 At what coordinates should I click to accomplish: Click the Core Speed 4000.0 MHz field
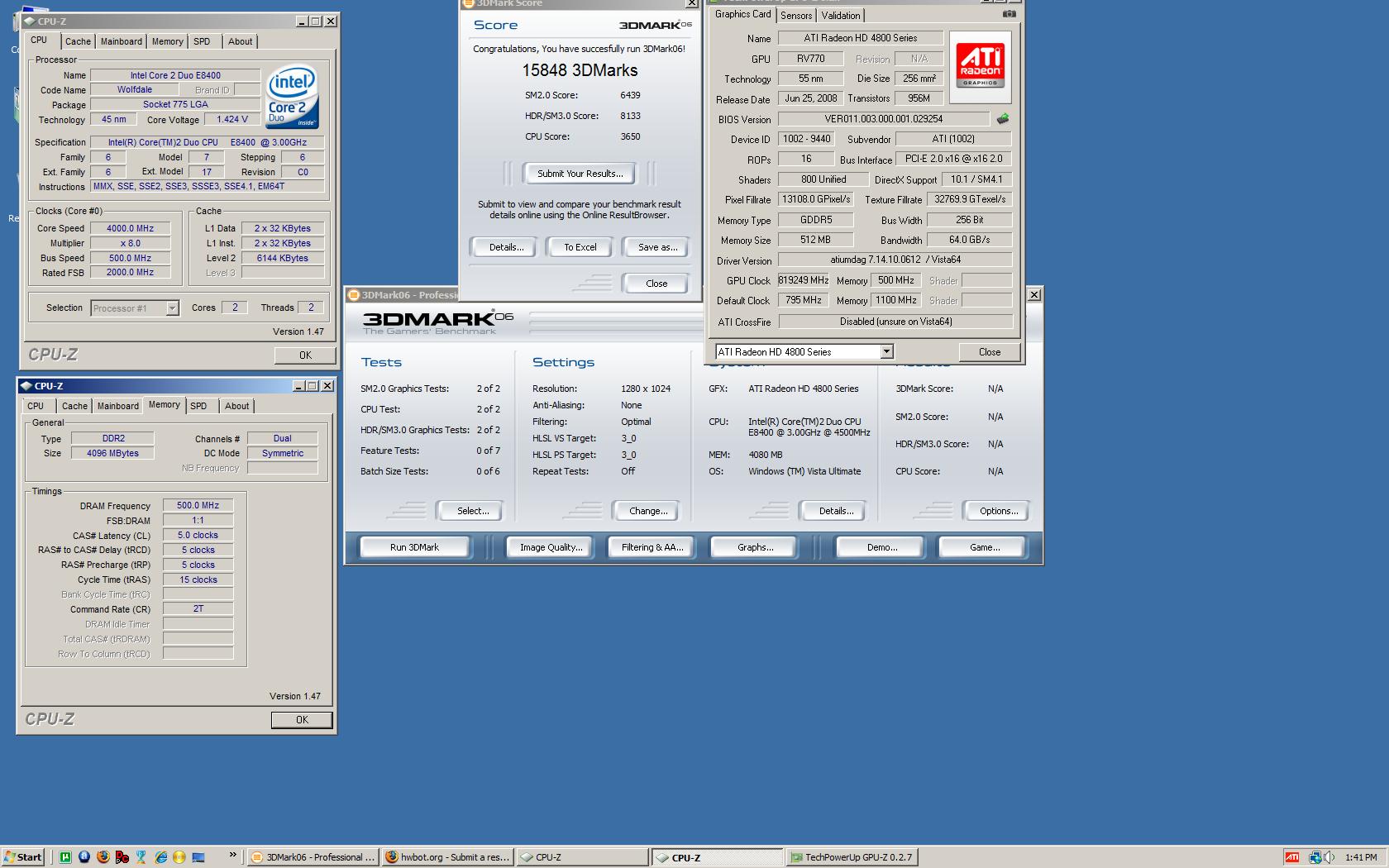tap(130, 228)
